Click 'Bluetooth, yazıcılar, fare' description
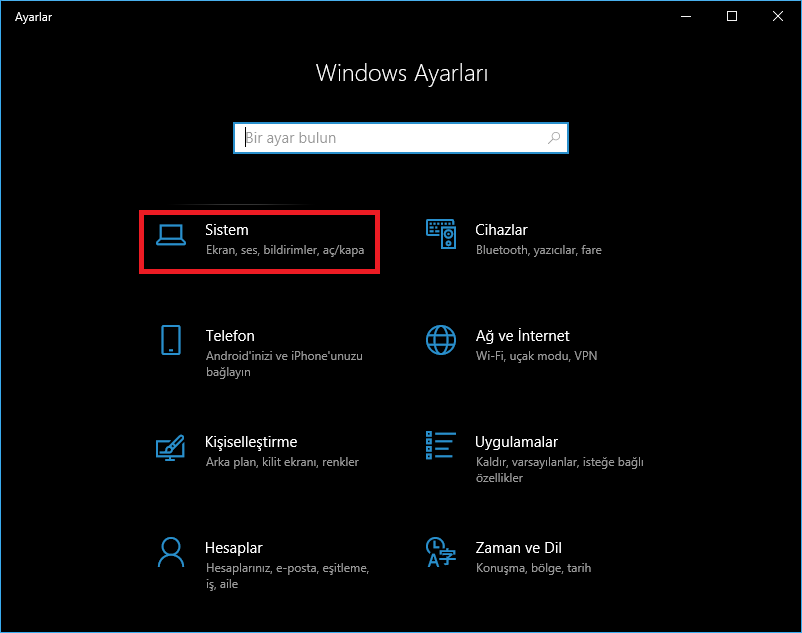802x633 pixels. point(539,250)
